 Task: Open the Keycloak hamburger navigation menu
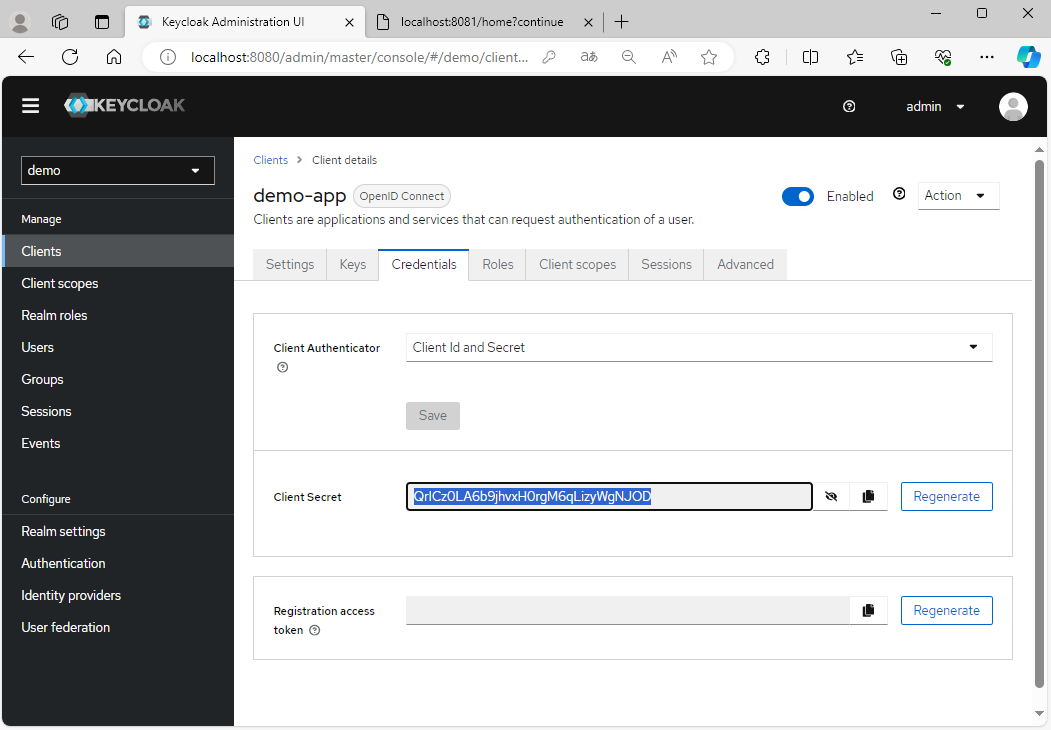(x=30, y=105)
